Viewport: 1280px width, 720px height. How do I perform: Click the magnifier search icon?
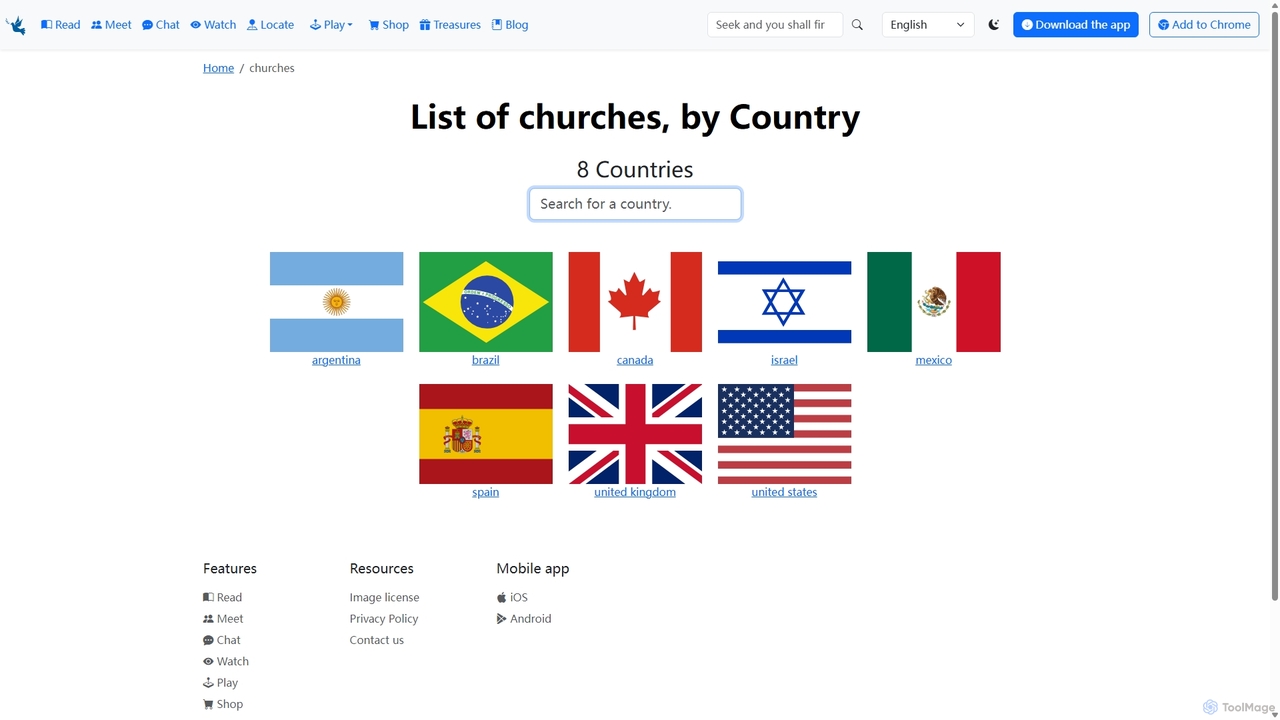(857, 25)
